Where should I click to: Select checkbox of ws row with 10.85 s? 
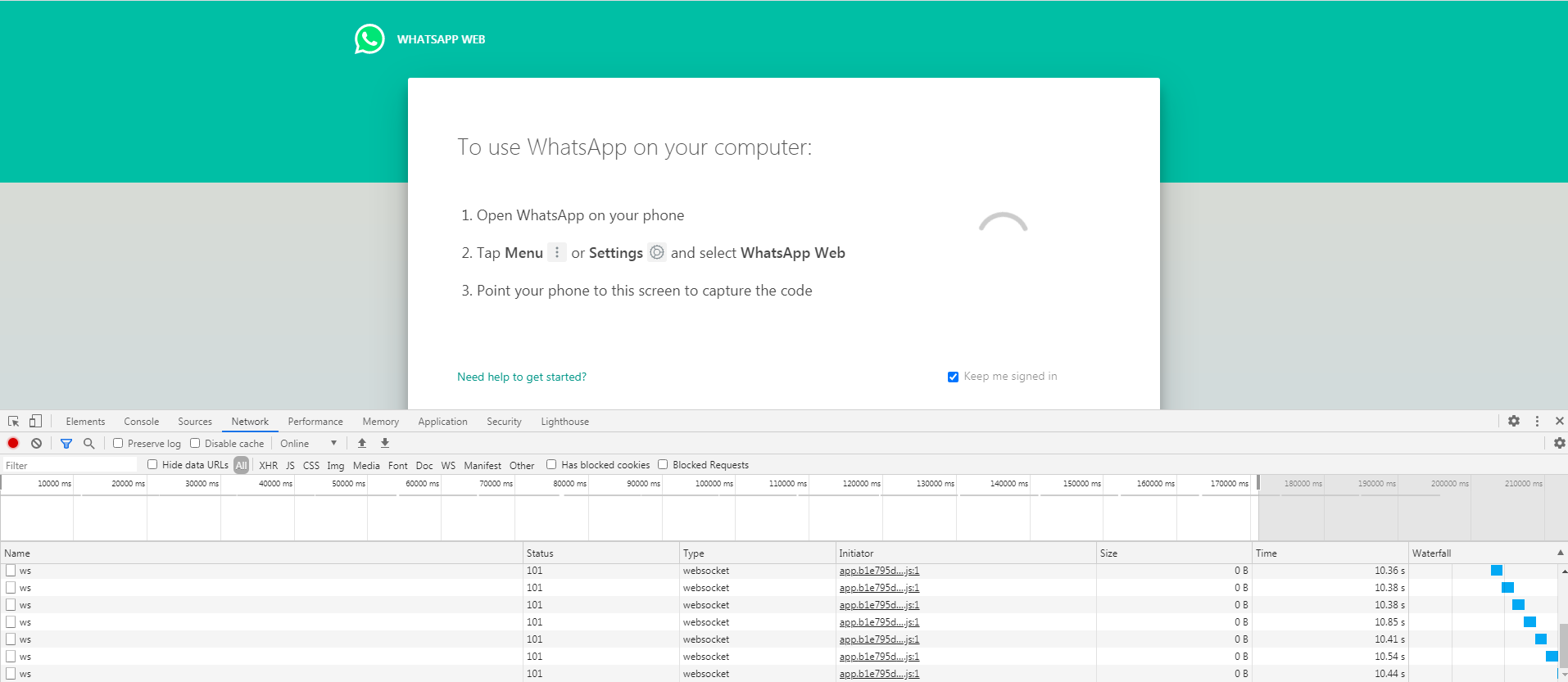point(11,622)
